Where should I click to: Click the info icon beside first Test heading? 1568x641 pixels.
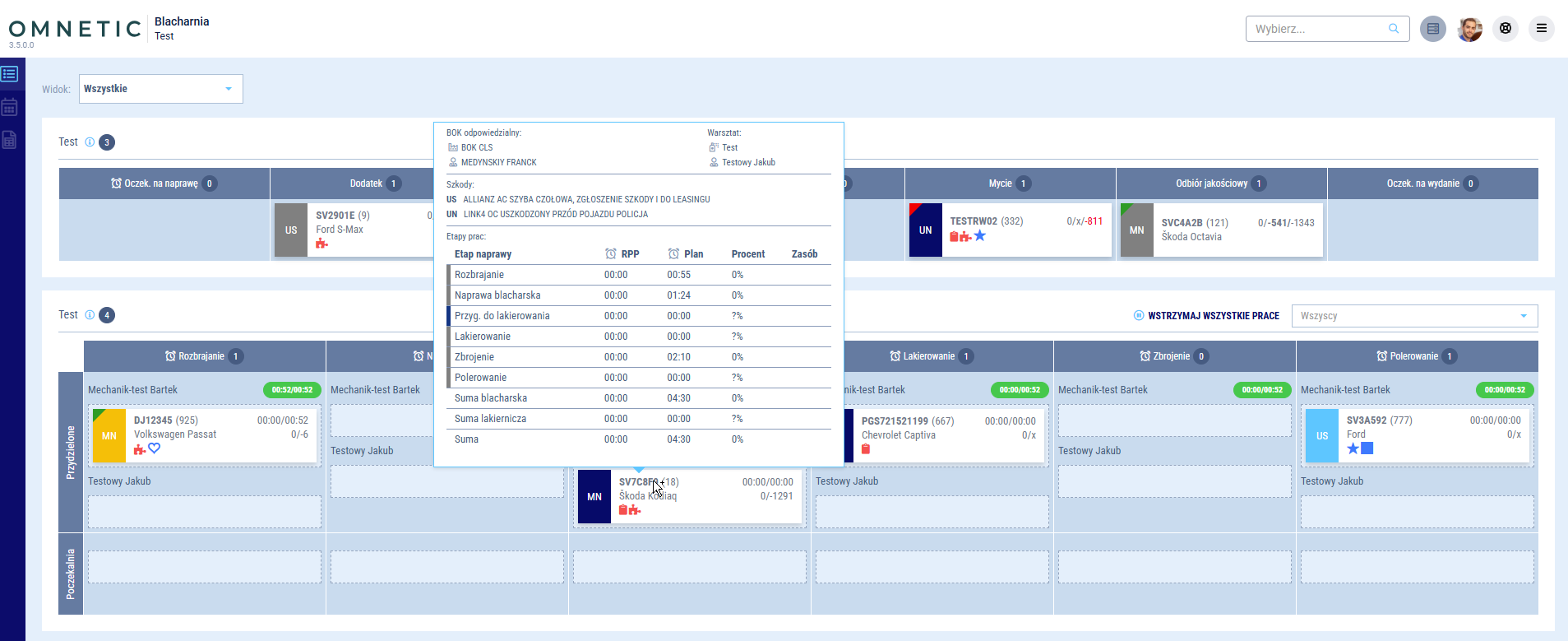pyautogui.click(x=90, y=142)
